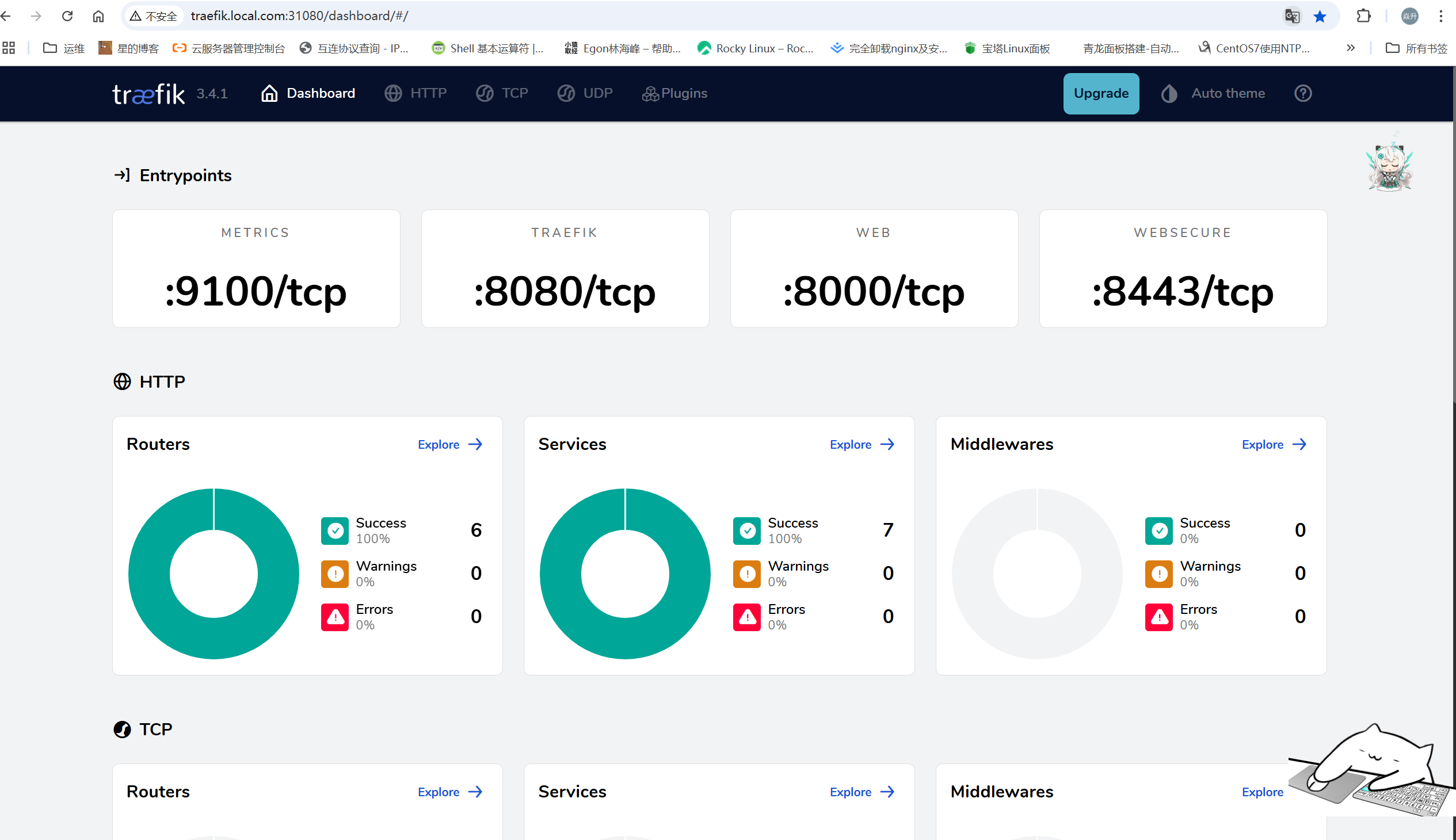The width and height of the screenshot is (1456, 840).
Task: Select the WEB :8000/tcp entrypoint card
Action: pos(874,268)
